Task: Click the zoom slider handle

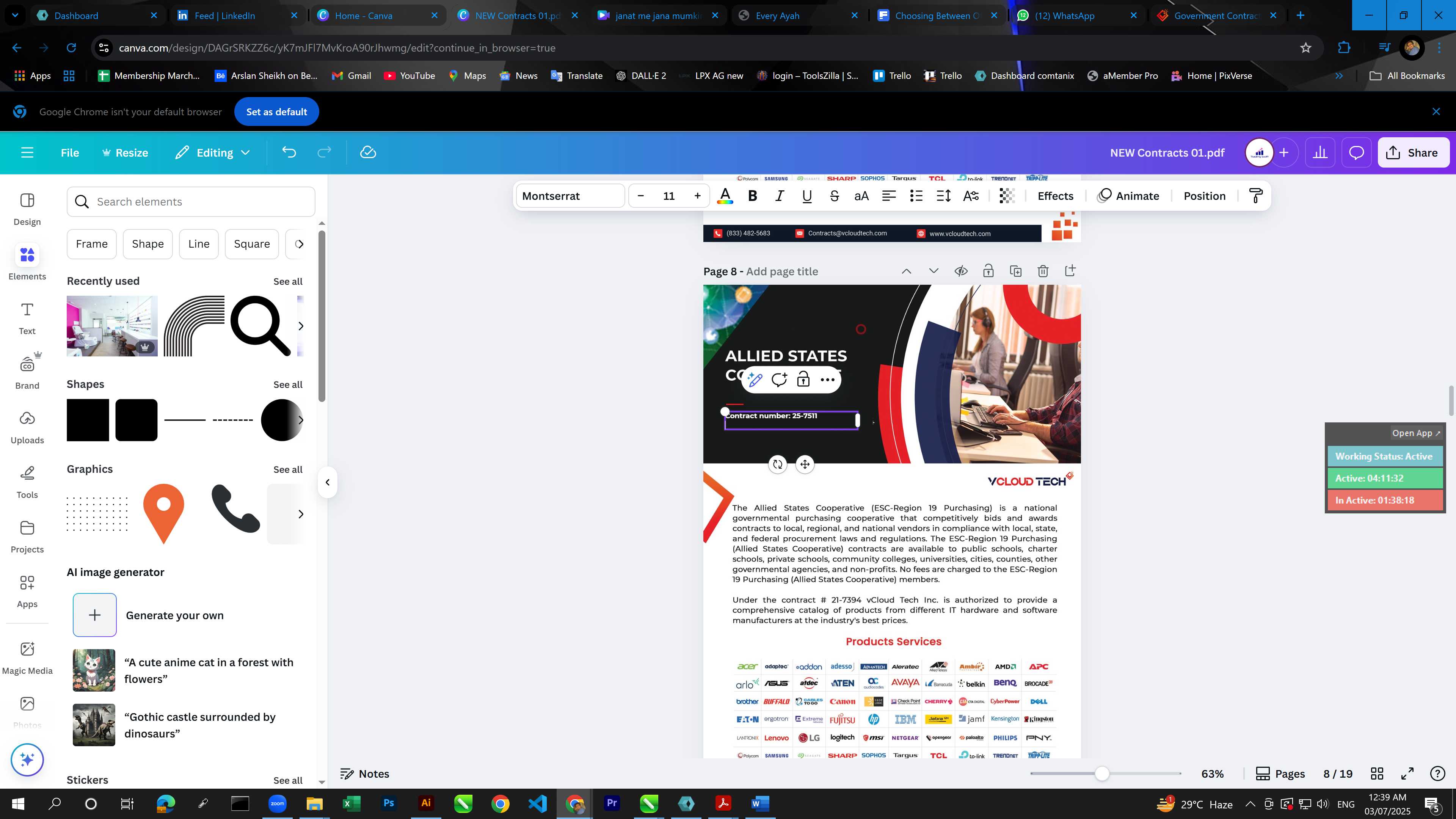Action: 1101,774
